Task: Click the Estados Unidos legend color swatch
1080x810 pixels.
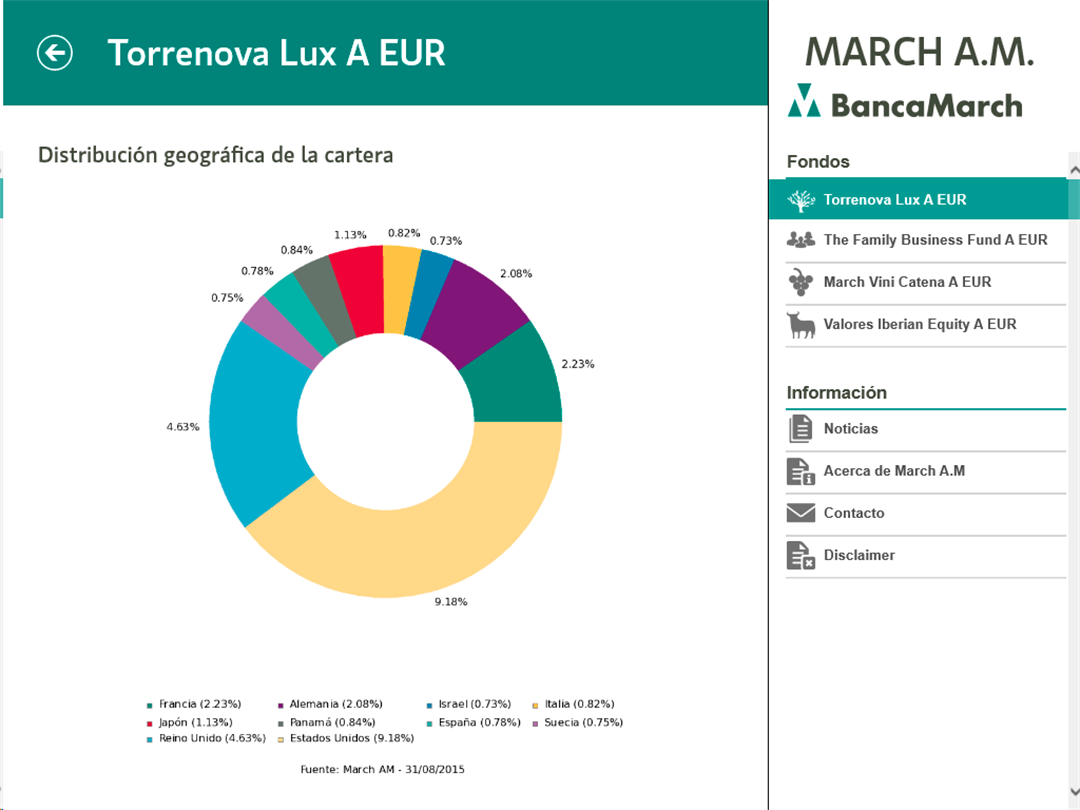Action: coord(280,740)
